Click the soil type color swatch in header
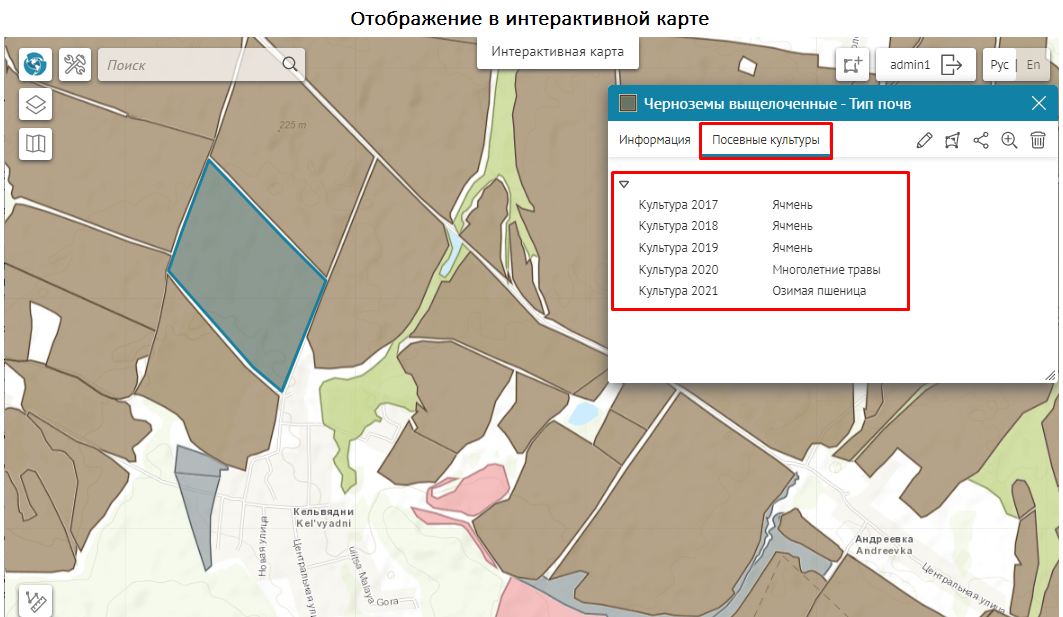 (x=628, y=104)
